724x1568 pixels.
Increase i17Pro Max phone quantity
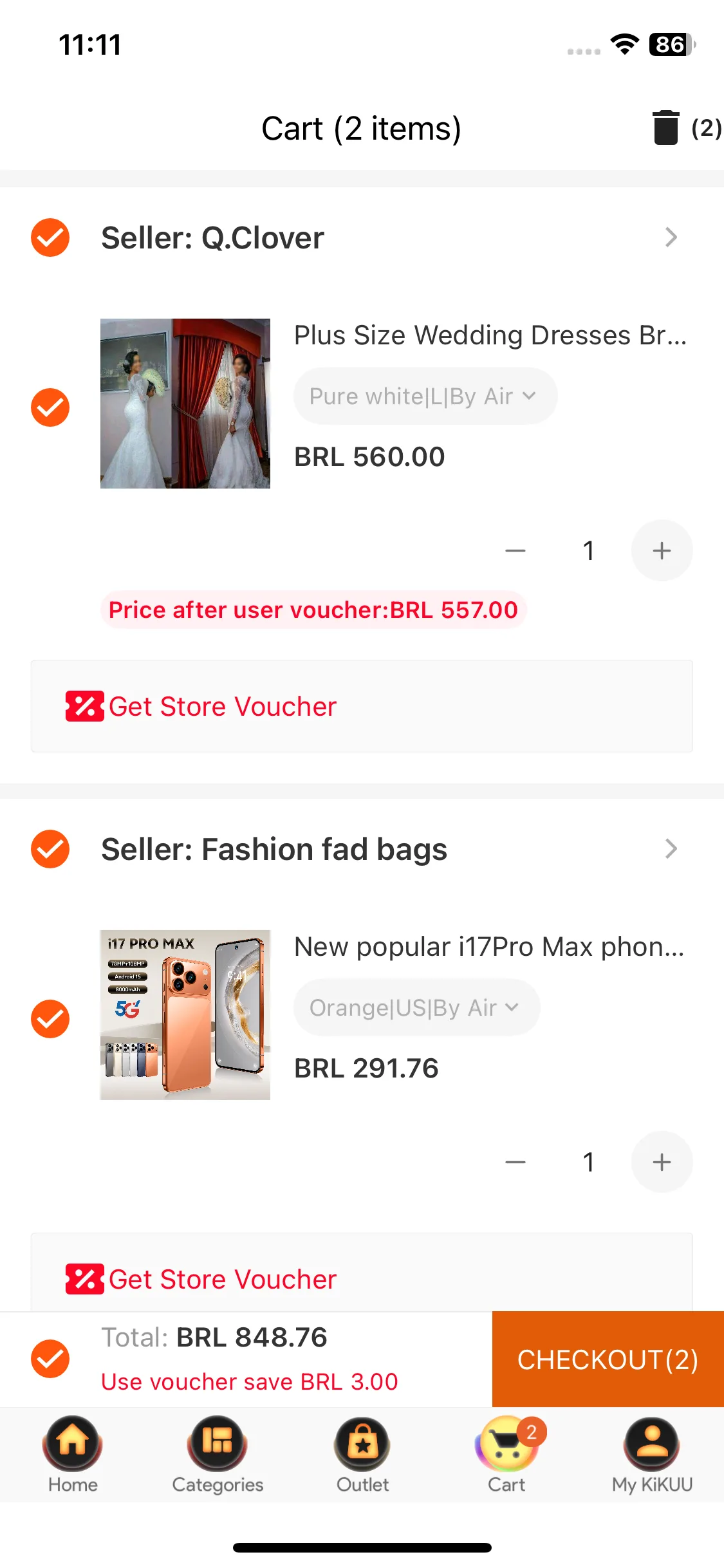coord(662,1162)
